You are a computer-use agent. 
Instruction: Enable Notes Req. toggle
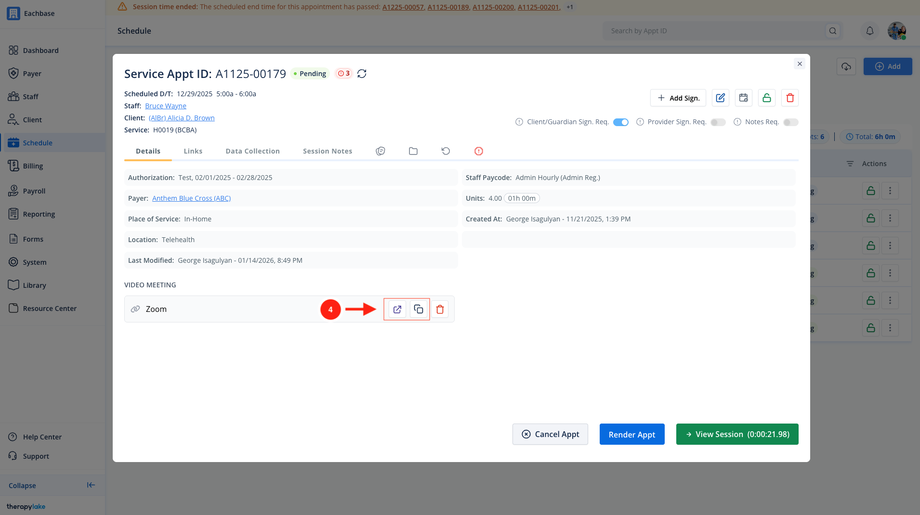click(791, 122)
